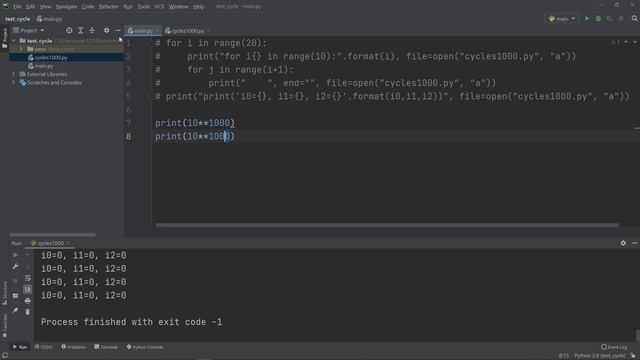640x360 pixels.
Task: Collapse all items in Project panel
Action: coord(92,31)
